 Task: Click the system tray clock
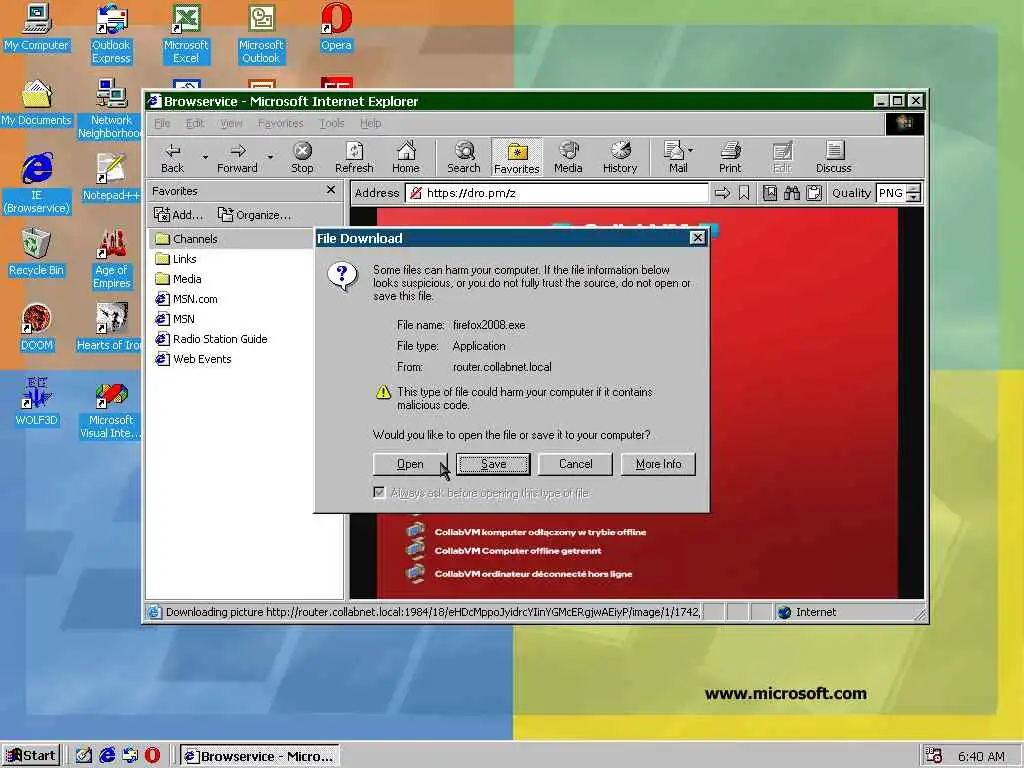(981, 756)
